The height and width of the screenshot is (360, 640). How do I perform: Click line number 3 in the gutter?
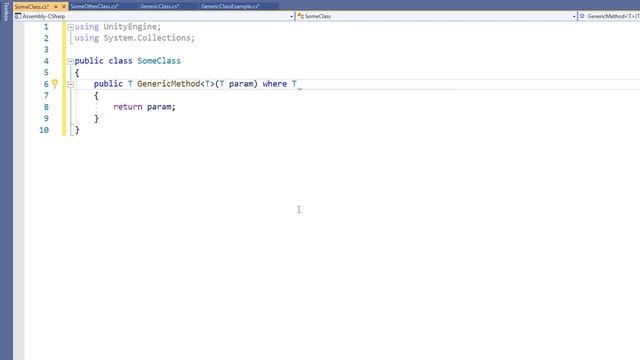click(46, 49)
